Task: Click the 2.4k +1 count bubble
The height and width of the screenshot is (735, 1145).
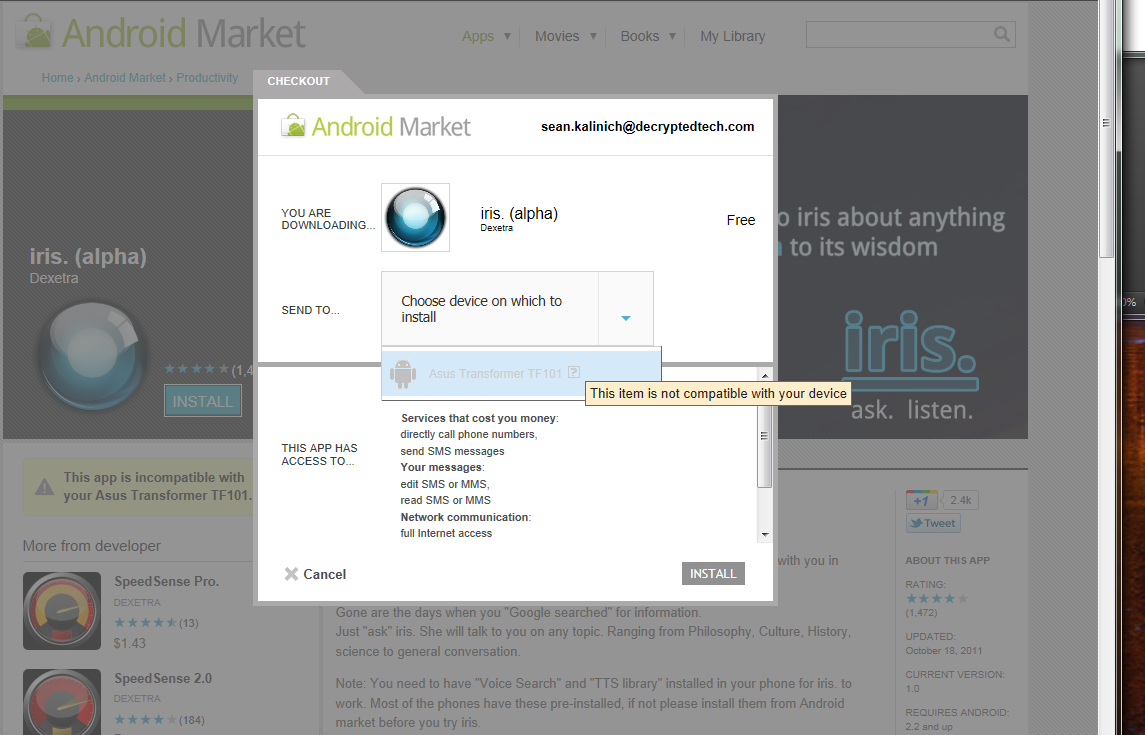Action: (x=960, y=500)
